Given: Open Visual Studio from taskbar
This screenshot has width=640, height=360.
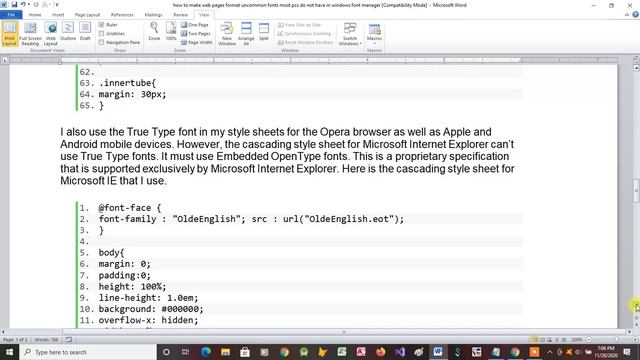Looking at the screenshot, I should (400, 352).
